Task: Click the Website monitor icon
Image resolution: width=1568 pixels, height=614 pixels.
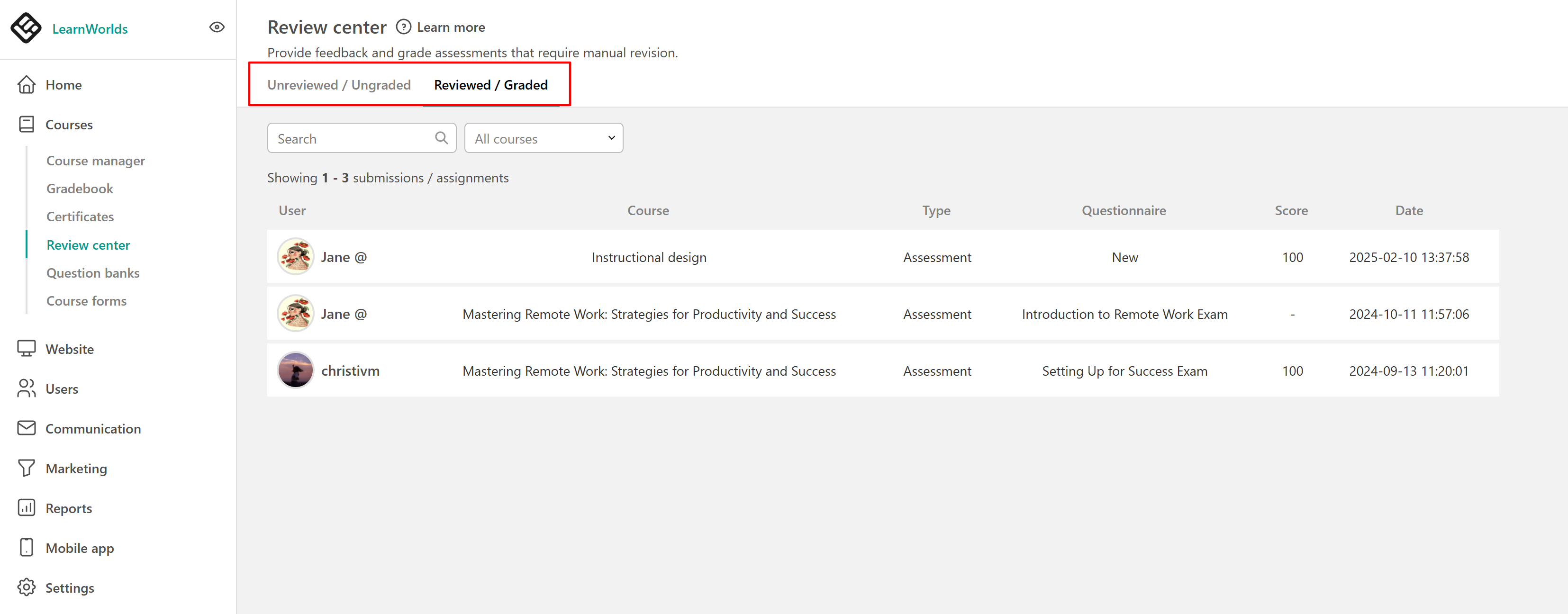Action: [x=26, y=349]
